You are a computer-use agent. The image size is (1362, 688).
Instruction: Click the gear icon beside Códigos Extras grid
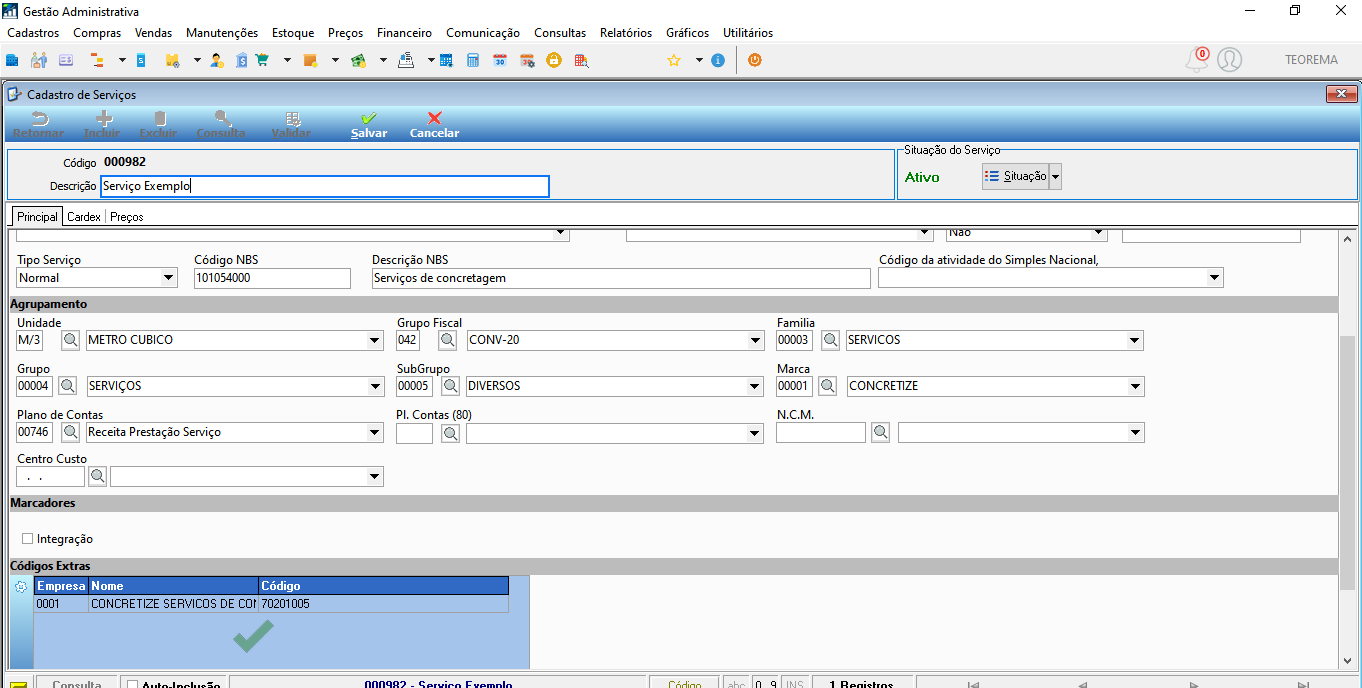tap(21, 587)
